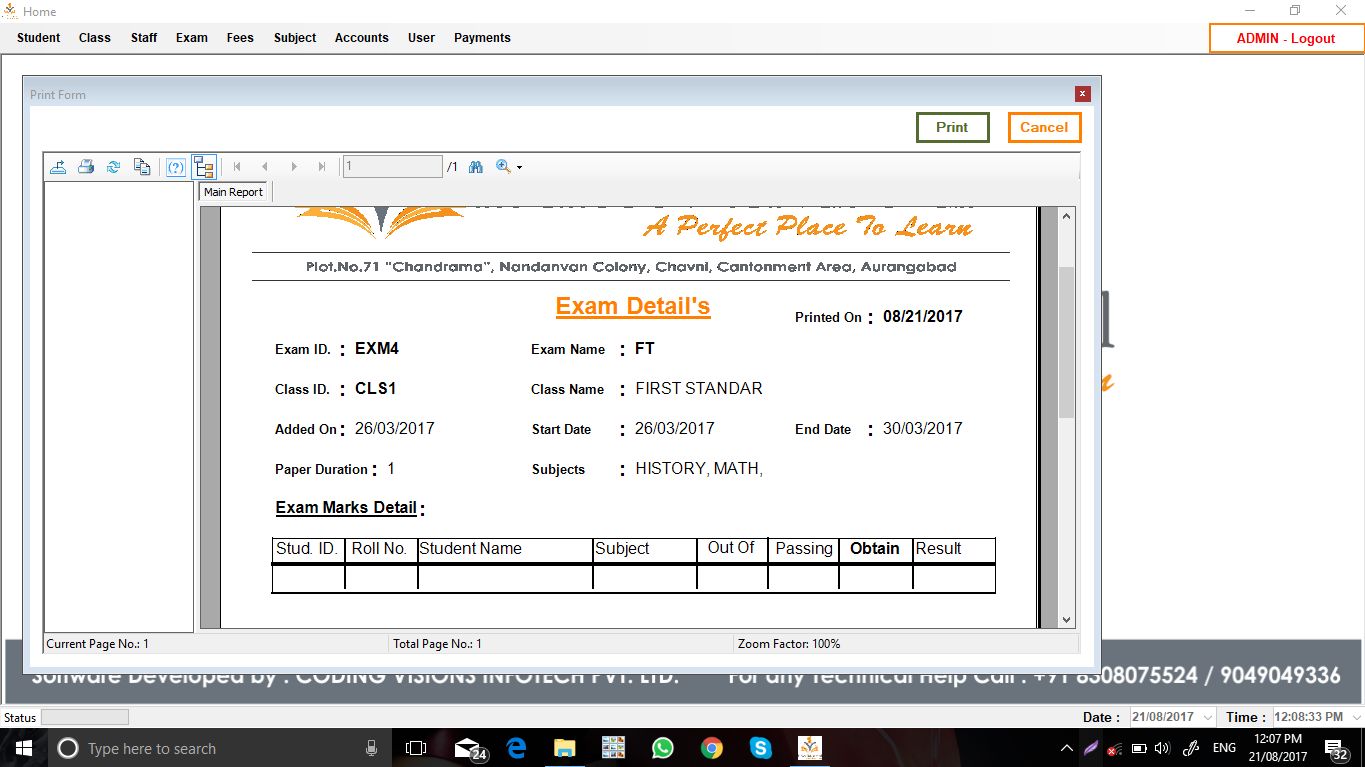1365x767 pixels.
Task: Open the Accounts menu
Action: [362, 38]
